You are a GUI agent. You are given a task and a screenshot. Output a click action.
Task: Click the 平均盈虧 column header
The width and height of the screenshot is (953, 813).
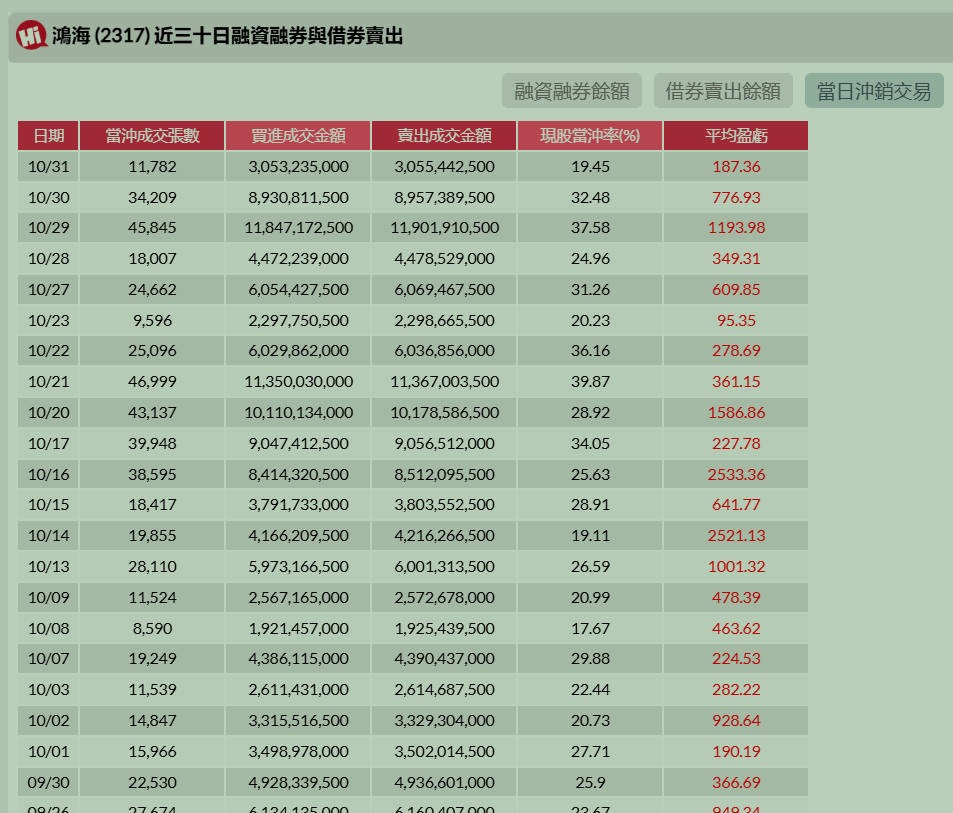coord(736,136)
